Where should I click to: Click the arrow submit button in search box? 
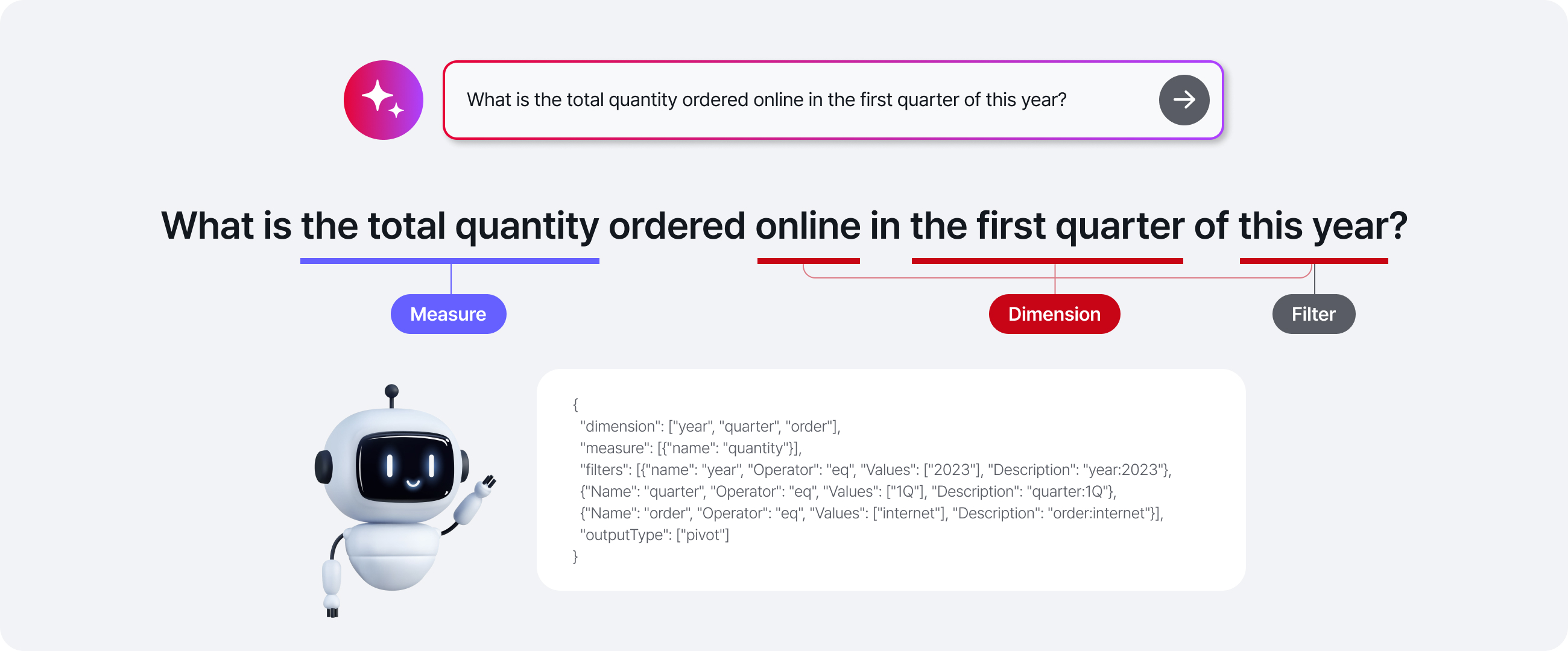point(1184,100)
